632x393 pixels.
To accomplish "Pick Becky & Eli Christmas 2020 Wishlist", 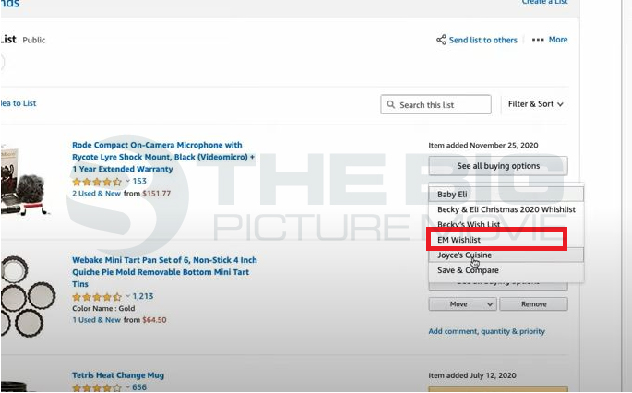I will (x=506, y=209).
